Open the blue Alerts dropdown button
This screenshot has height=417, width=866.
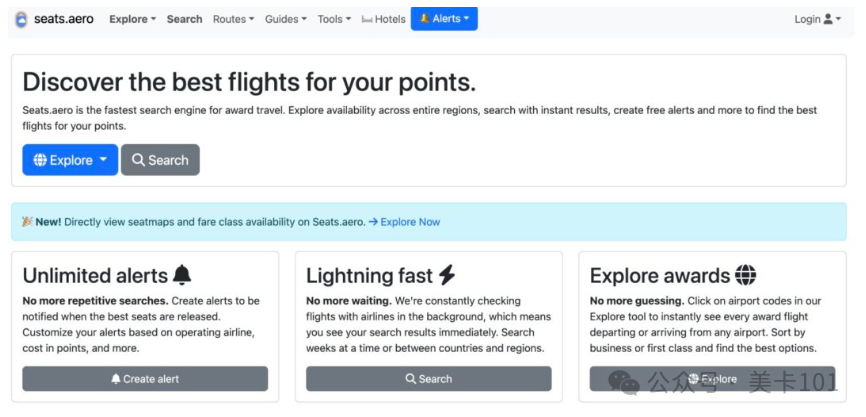coord(444,19)
